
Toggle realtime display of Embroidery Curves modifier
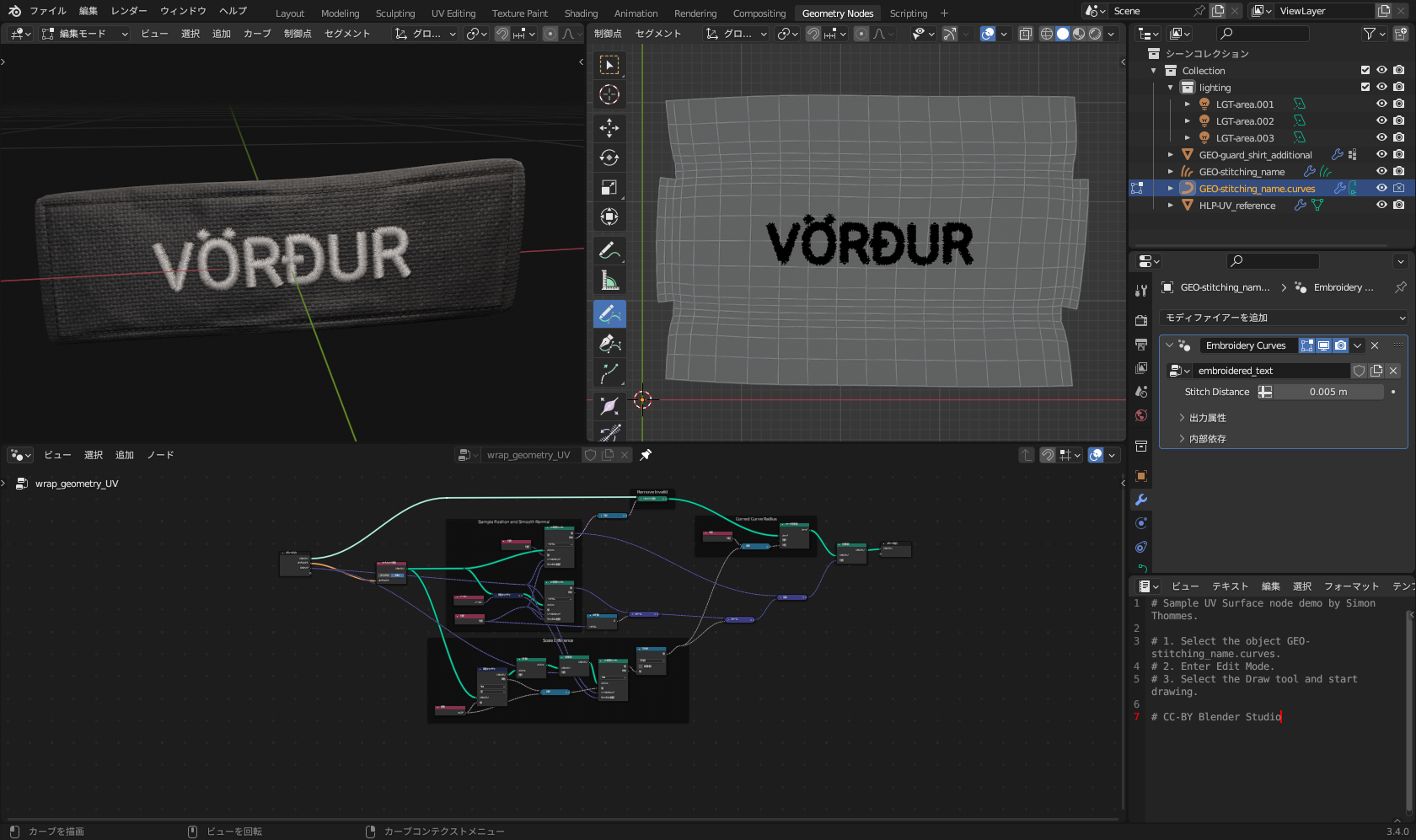(x=1324, y=345)
